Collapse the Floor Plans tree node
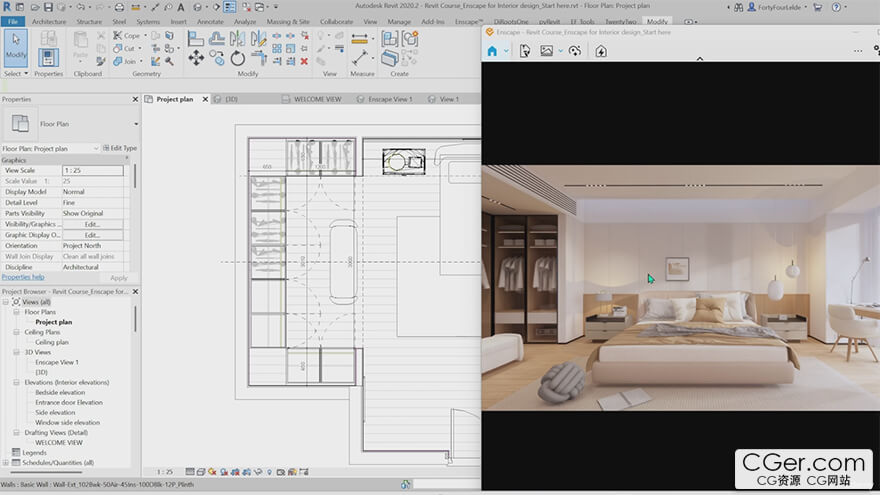Screen dimensions: 880x495 point(16,312)
